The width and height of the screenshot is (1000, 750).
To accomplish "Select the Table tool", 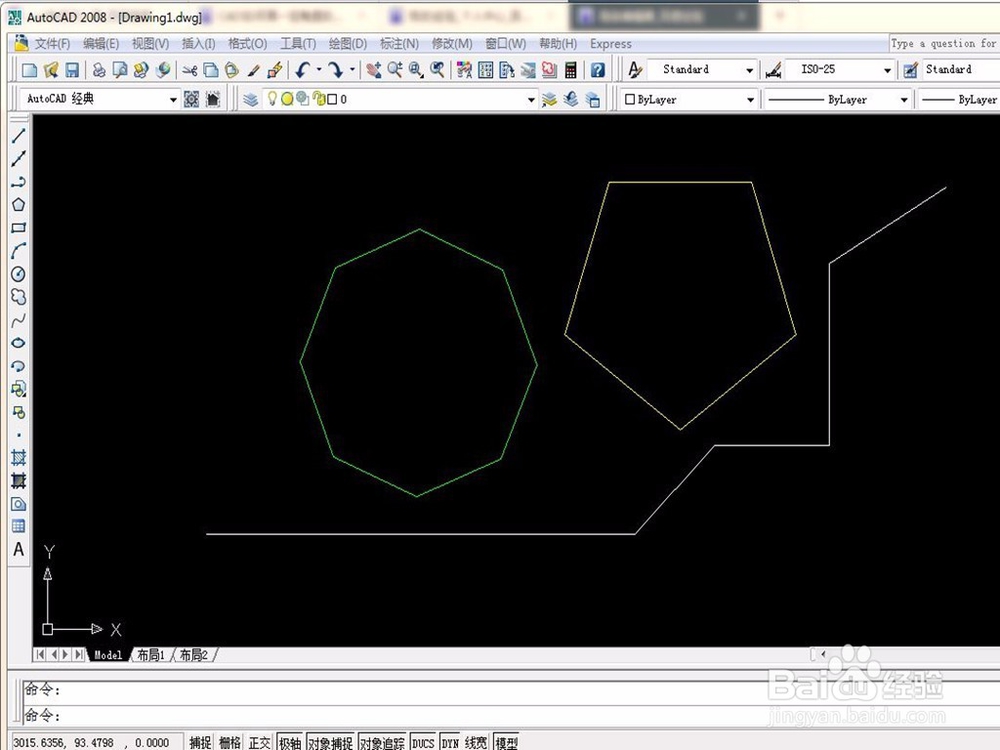I will point(18,526).
